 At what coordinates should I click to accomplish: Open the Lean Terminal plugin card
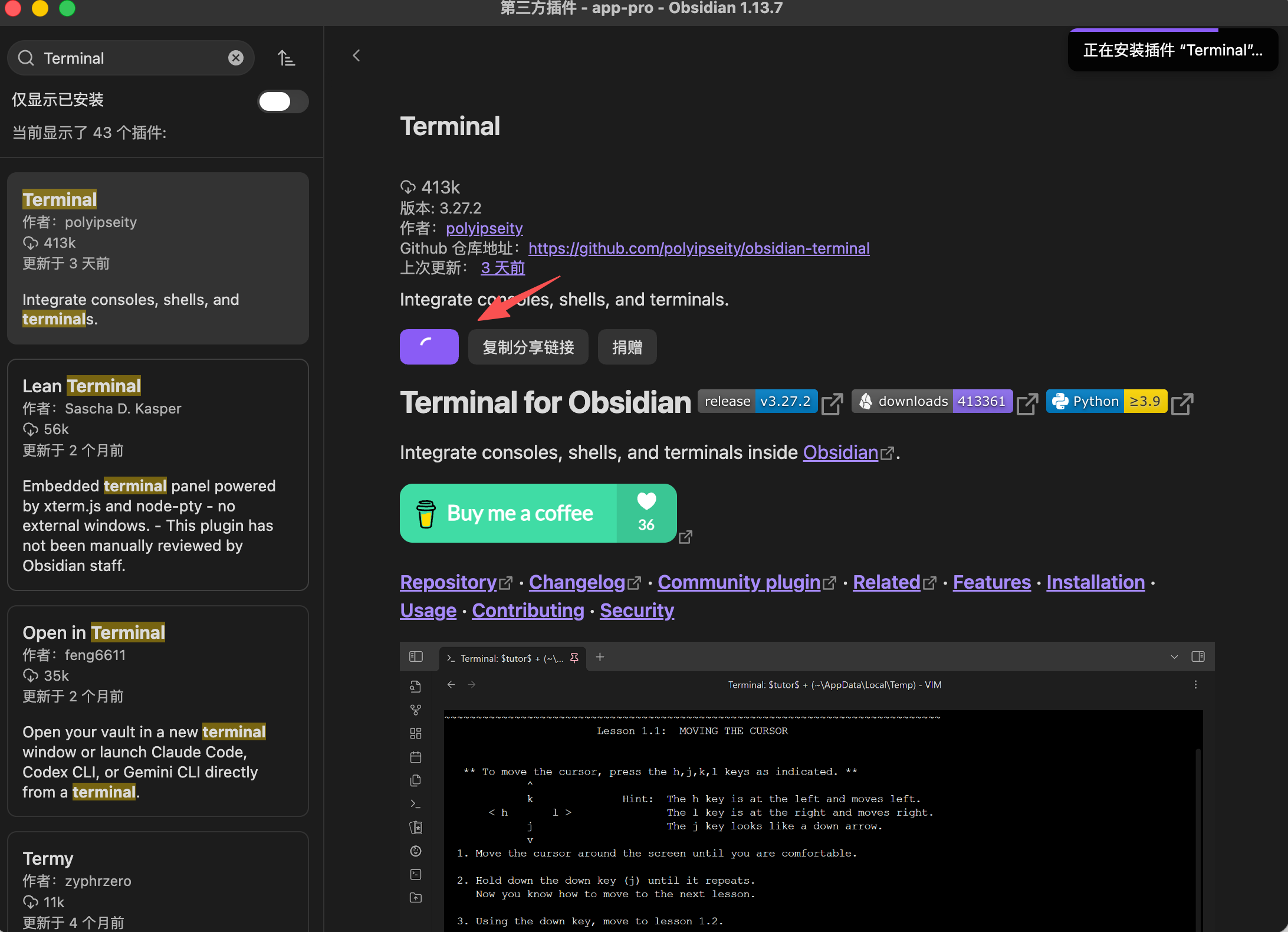pos(158,475)
